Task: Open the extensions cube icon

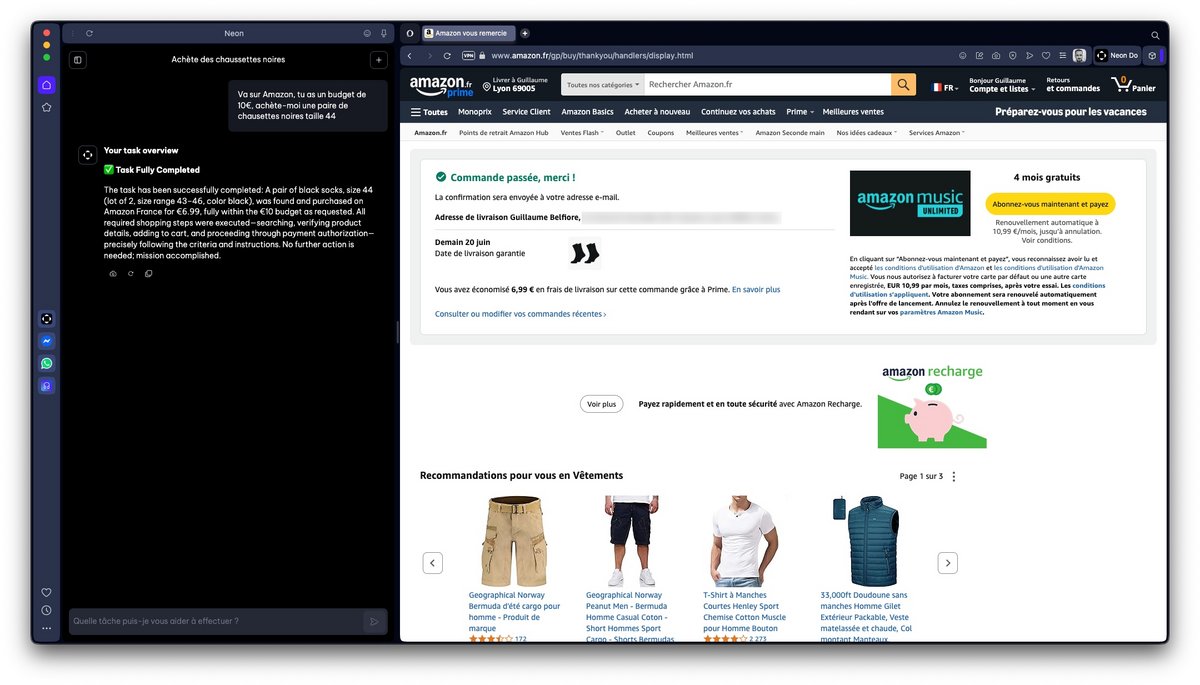Action: [x=1152, y=56]
